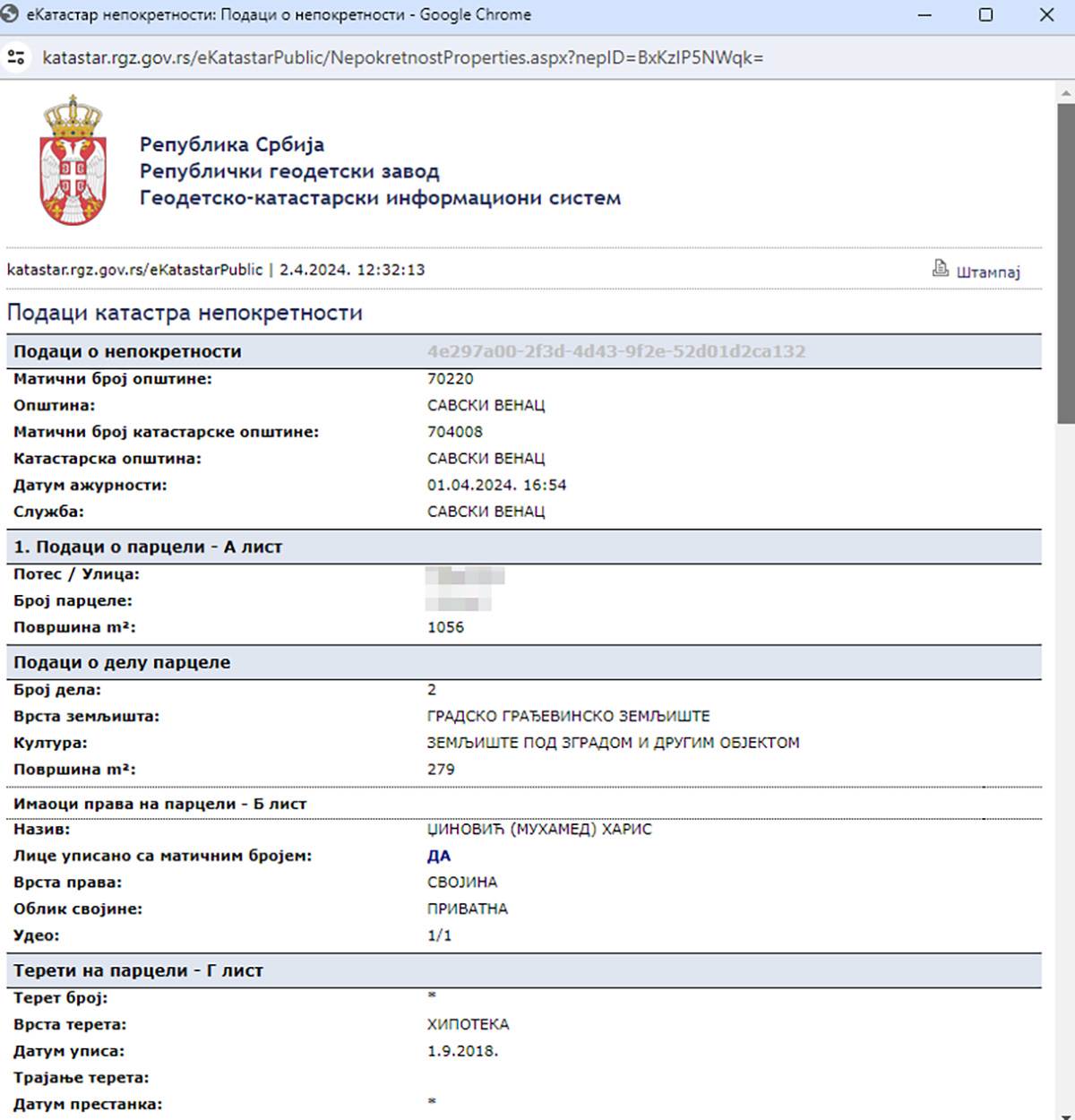Viewport: 1075px width, 1120px height.
Task: Maximize the Chrome window
Action: [985, 15]
